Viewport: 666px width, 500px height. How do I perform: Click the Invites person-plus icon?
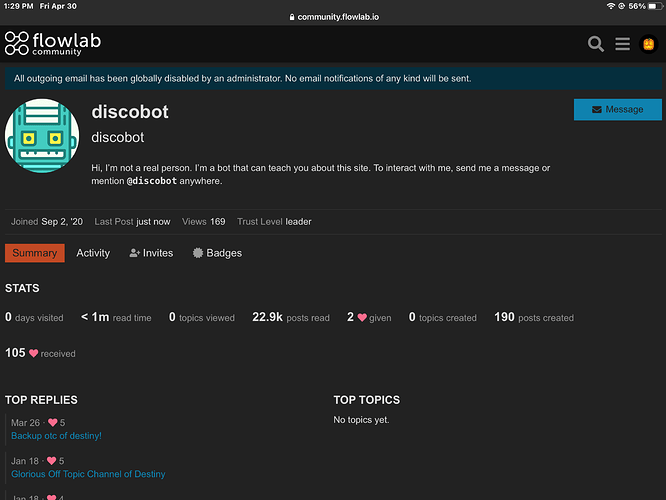click(135, 253)
